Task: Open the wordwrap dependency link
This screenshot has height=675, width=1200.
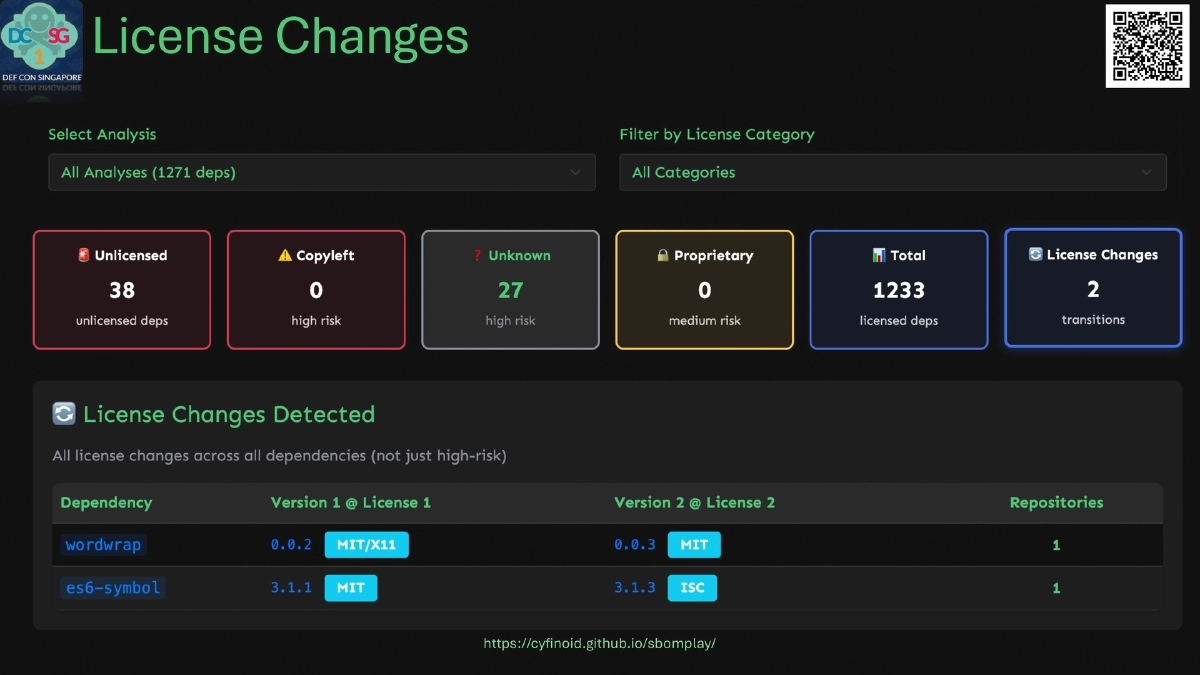Action: point(103,544)
